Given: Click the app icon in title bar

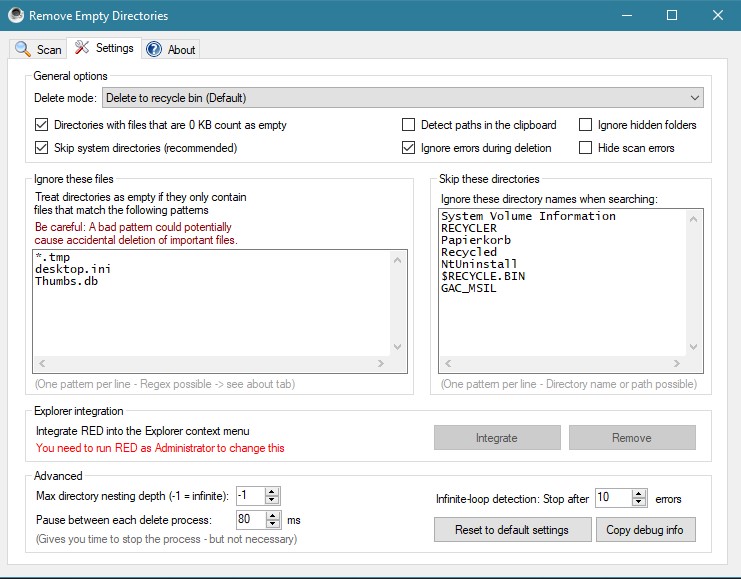Looking at the screenshot, I should 15,16.
